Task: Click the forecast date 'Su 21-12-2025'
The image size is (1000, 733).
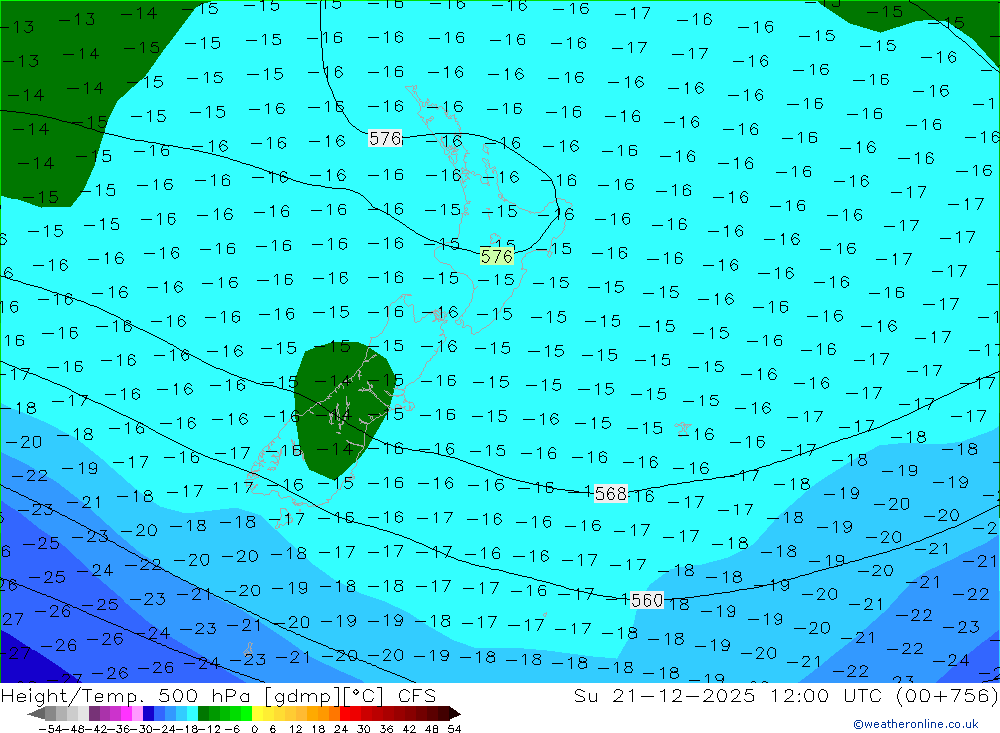Action: click(664, 695)
